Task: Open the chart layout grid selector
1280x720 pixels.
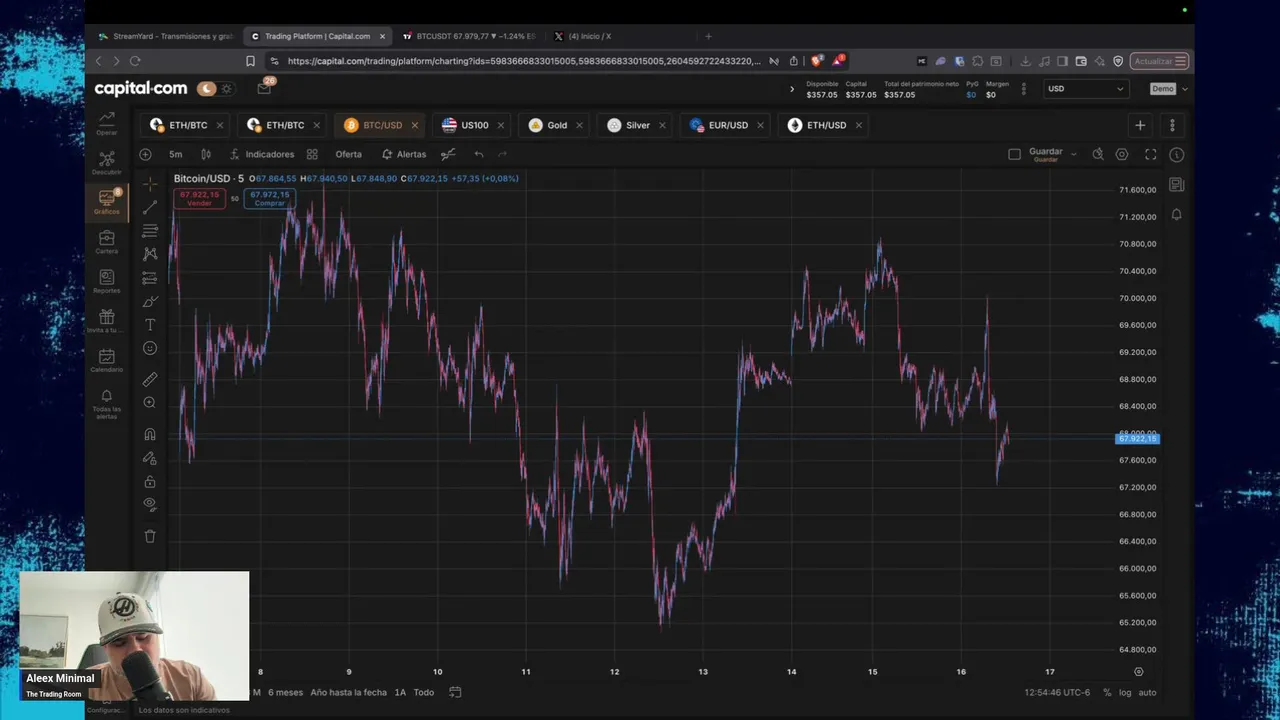Action: click(x=312, y=154)
